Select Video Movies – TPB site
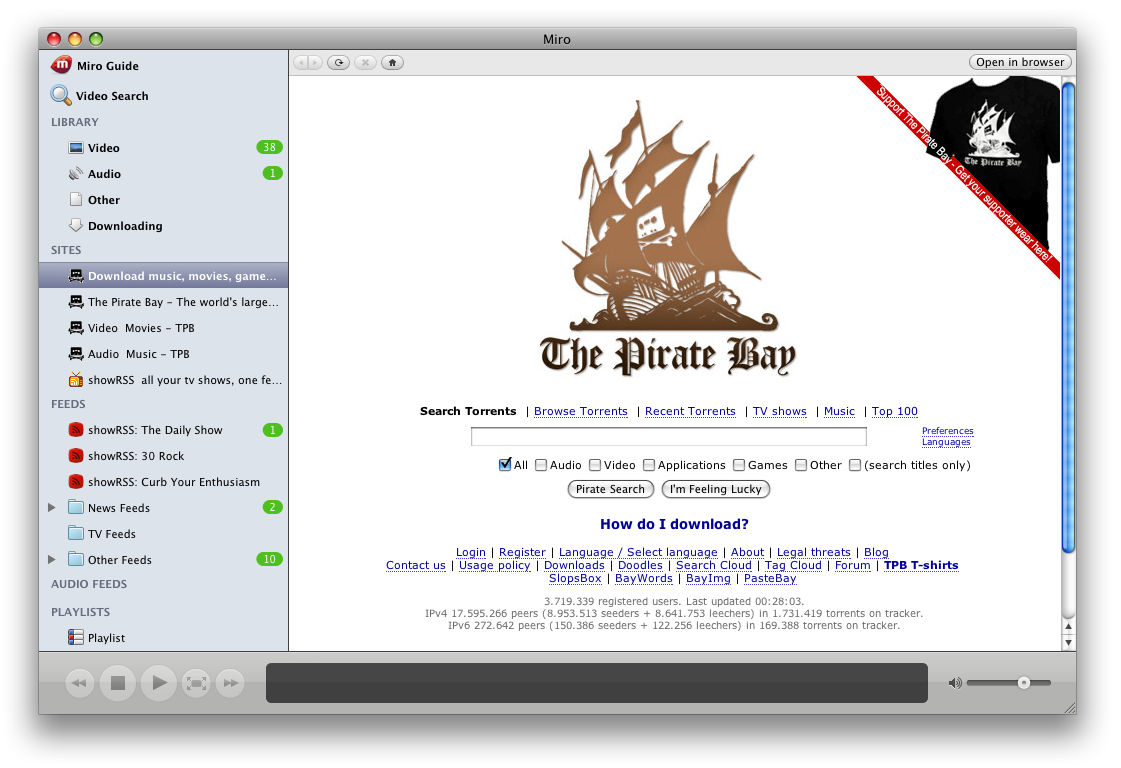 point(140,328)
